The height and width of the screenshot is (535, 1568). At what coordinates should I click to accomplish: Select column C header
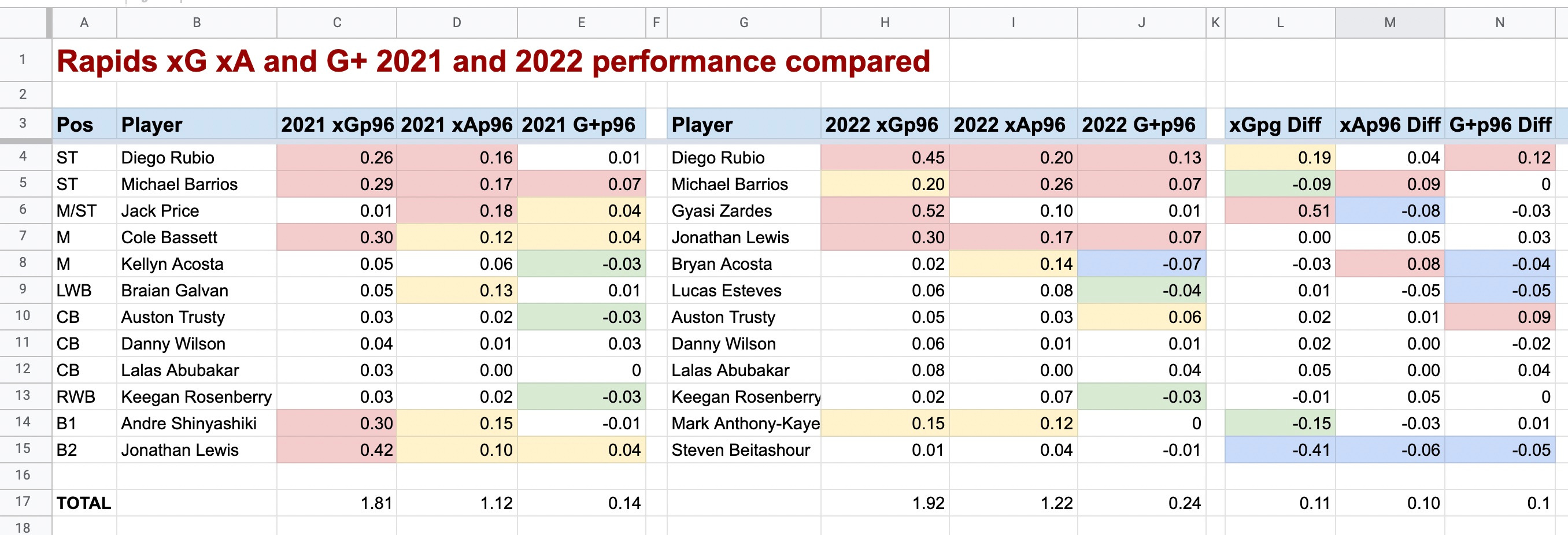[336, 23]
